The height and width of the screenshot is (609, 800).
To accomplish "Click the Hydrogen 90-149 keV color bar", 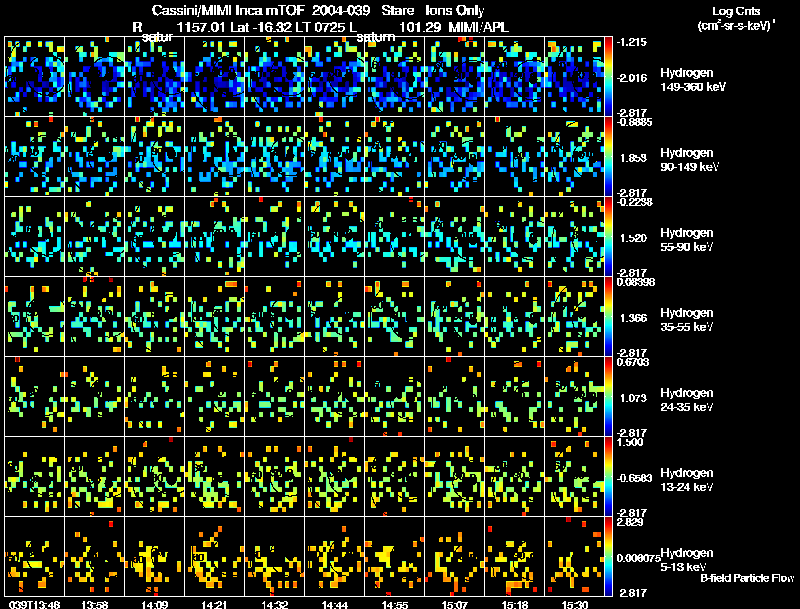I will 608,157.
